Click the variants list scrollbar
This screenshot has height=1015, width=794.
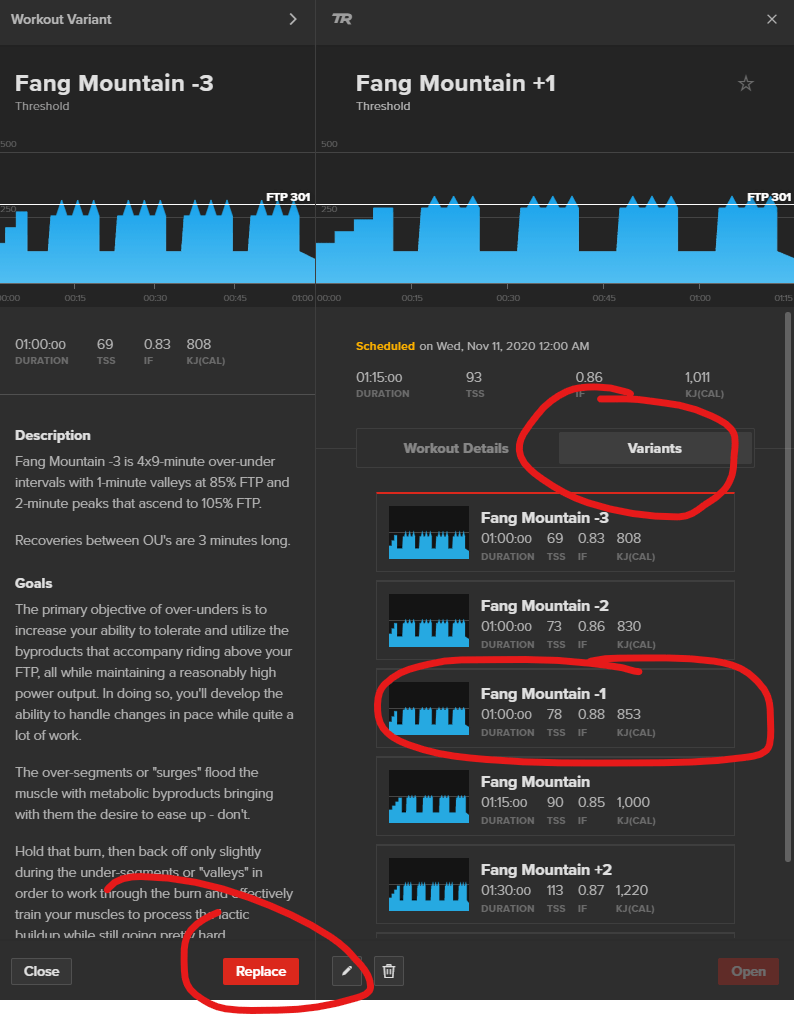coord(786,600)
